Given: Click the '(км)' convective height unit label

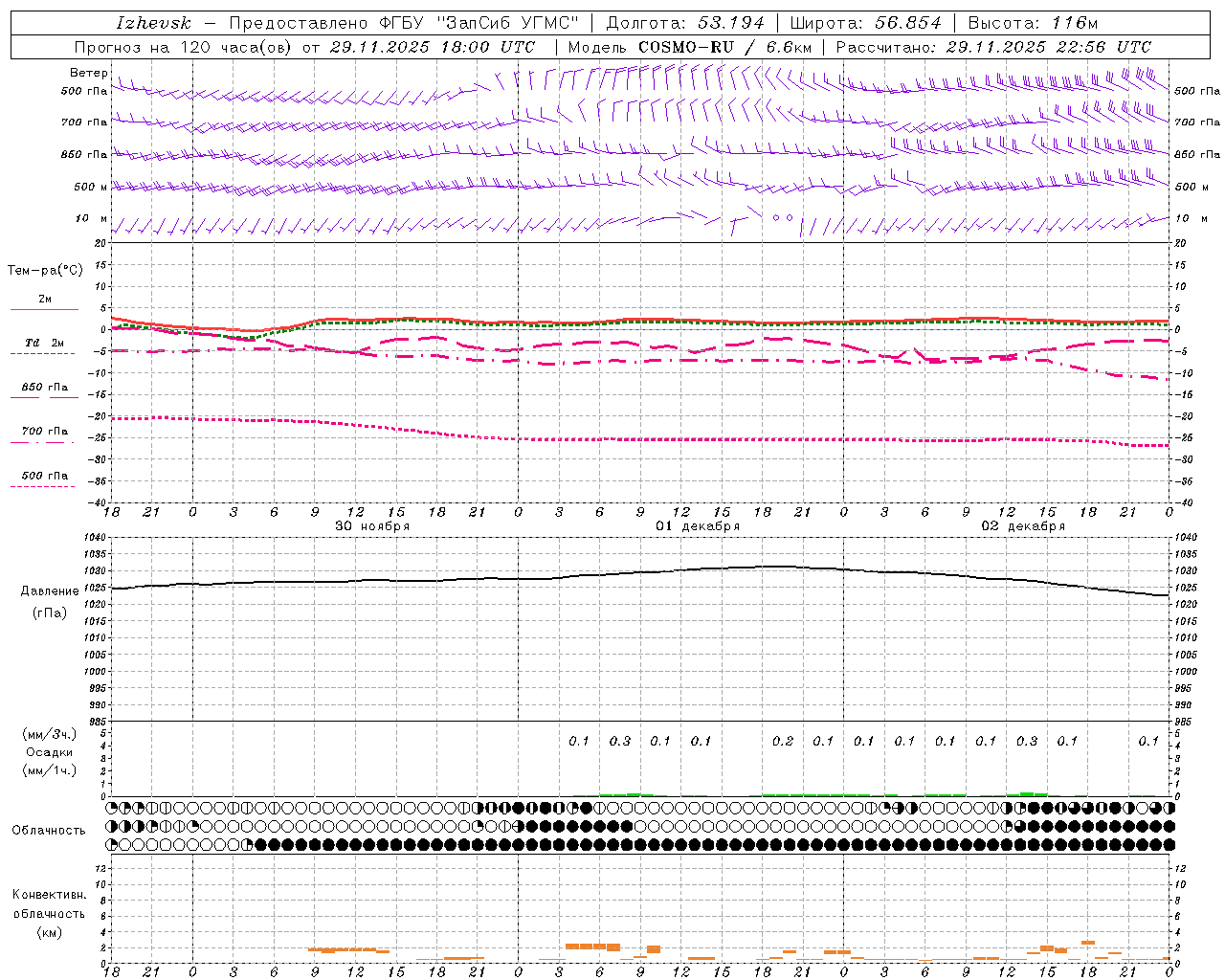Looking at the screenshot, I should [x=49, y=932].
